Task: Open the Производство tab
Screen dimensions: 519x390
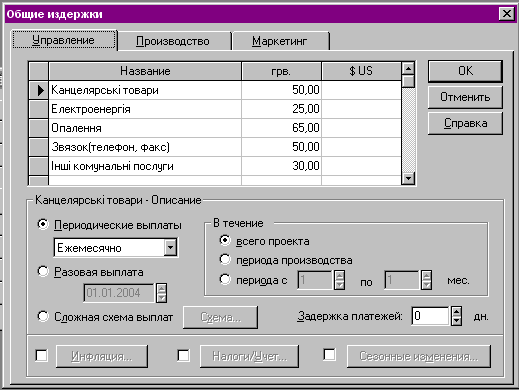Action: 175,41
